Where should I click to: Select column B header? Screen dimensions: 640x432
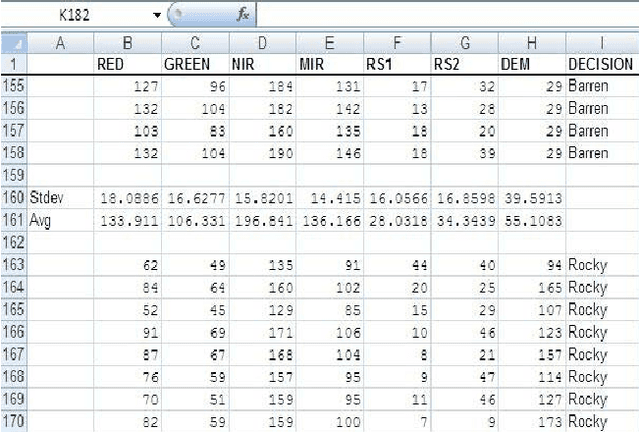[126, 42]
